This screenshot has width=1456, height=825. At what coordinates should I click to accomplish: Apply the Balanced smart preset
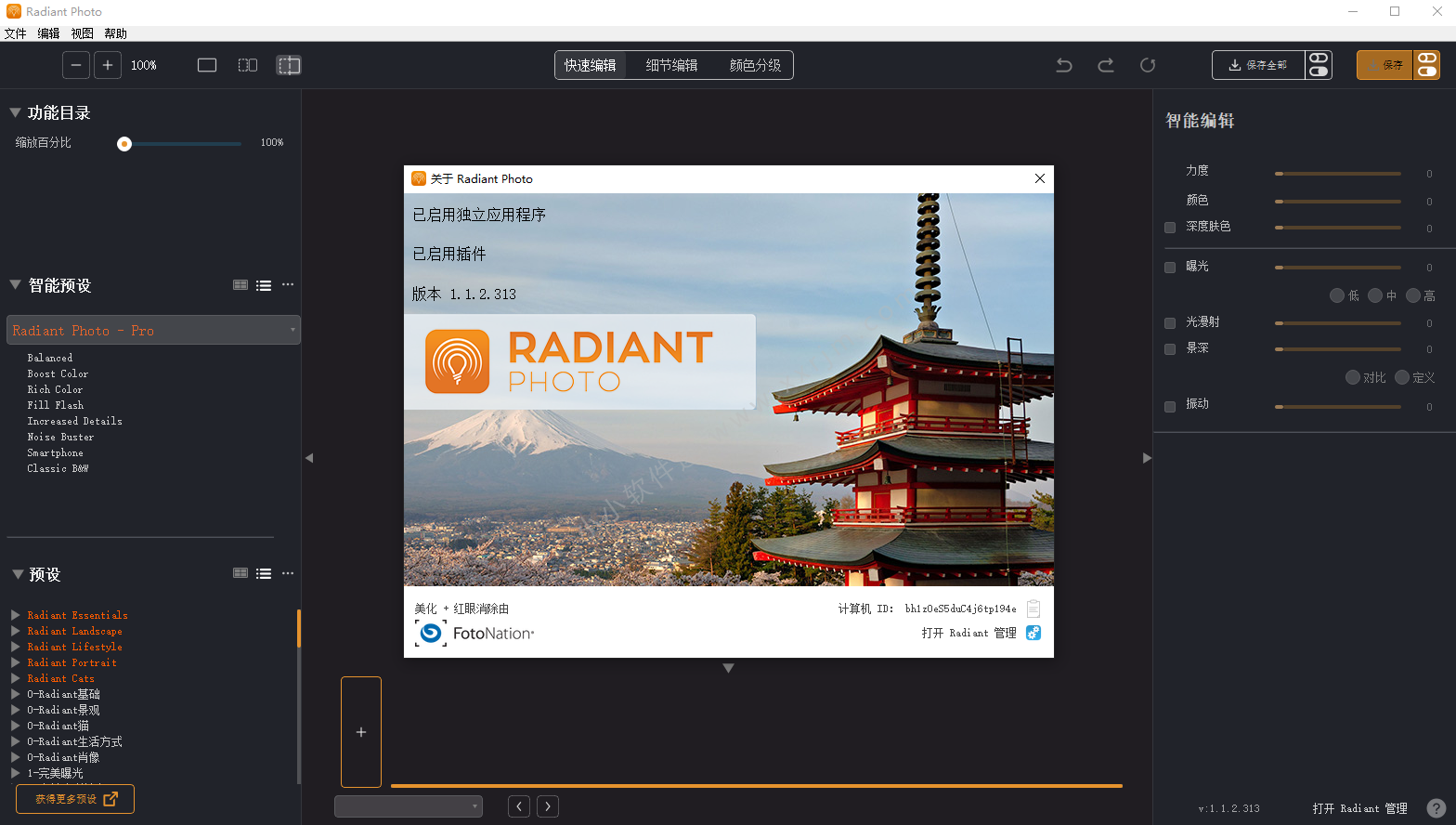[50, 358]
